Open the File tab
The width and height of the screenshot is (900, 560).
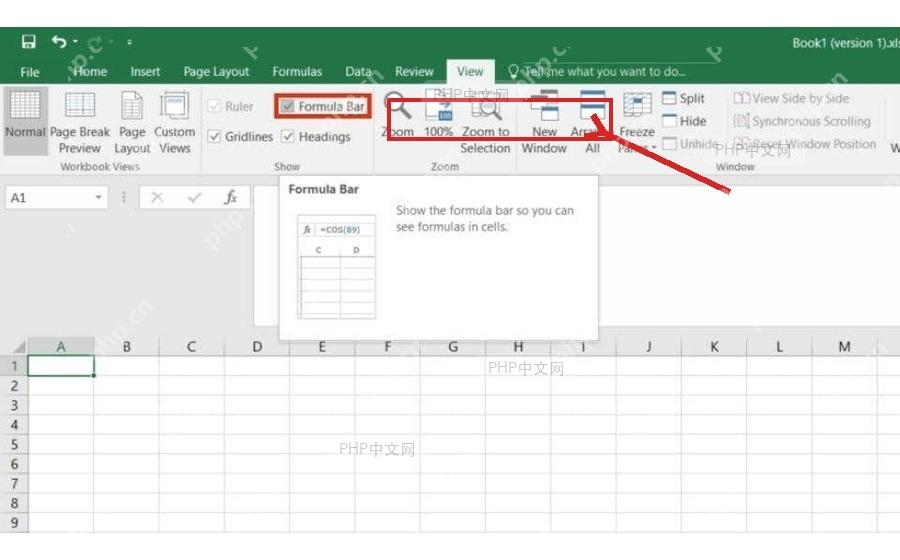[x=30, y=72]
